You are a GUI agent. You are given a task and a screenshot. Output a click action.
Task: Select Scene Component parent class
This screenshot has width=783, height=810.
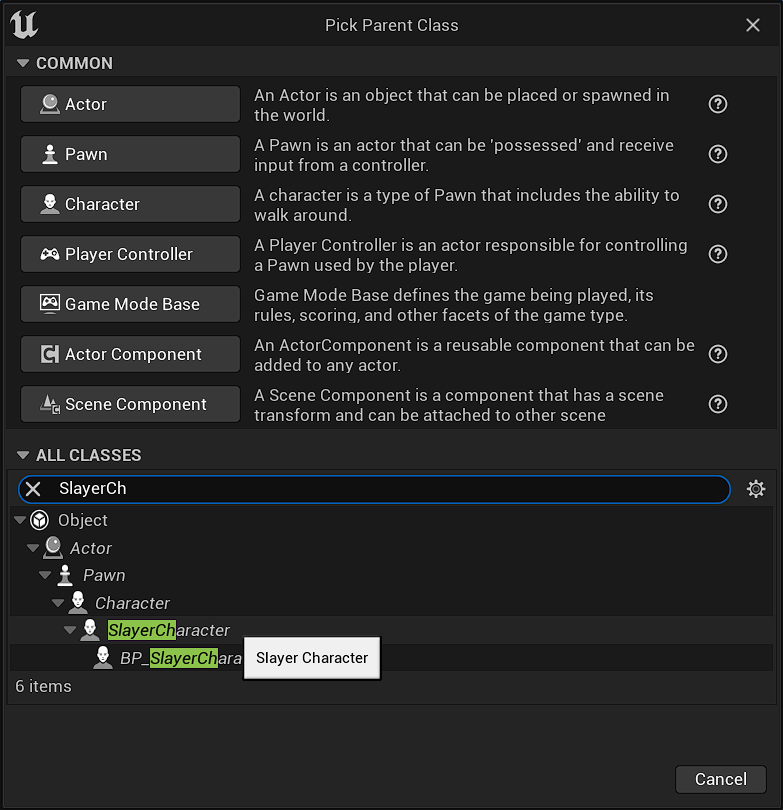pos(130,404)
